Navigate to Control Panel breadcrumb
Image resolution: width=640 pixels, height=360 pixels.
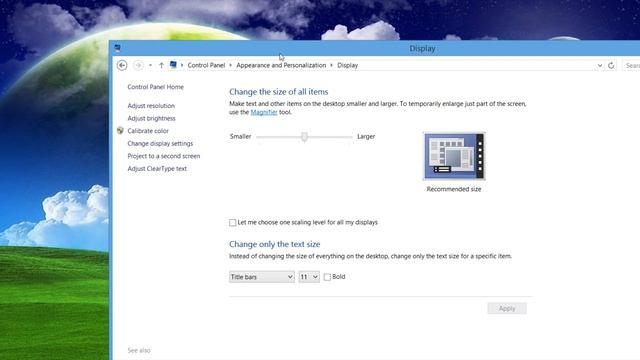pyautogui.click(x=206, y=65)
